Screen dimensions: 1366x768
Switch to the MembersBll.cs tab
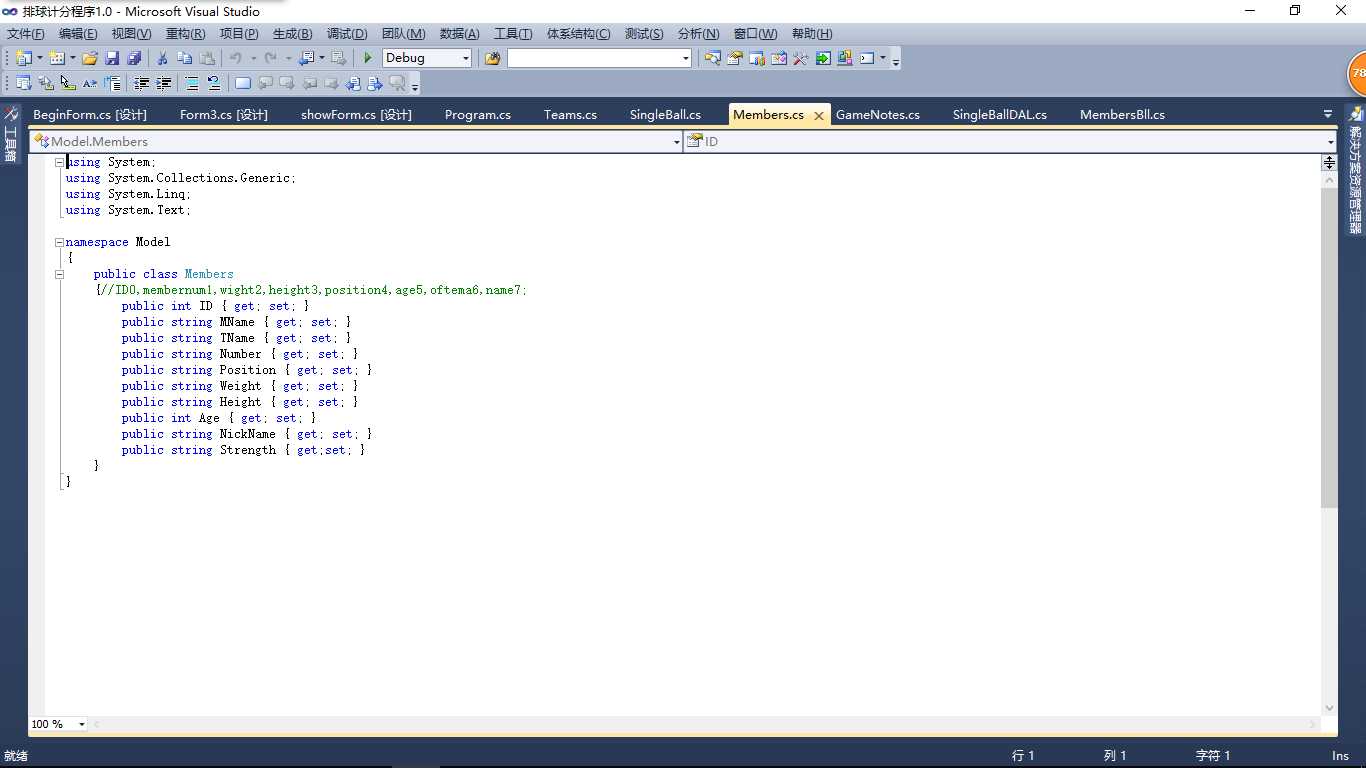click(x=1122, y=114)
